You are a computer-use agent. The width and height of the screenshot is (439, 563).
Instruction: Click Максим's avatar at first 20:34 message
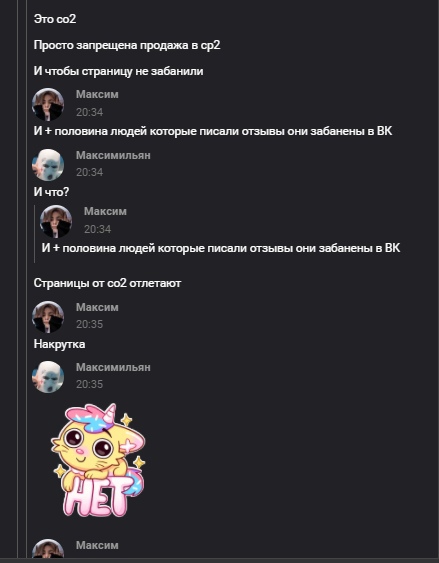(48, 104)
